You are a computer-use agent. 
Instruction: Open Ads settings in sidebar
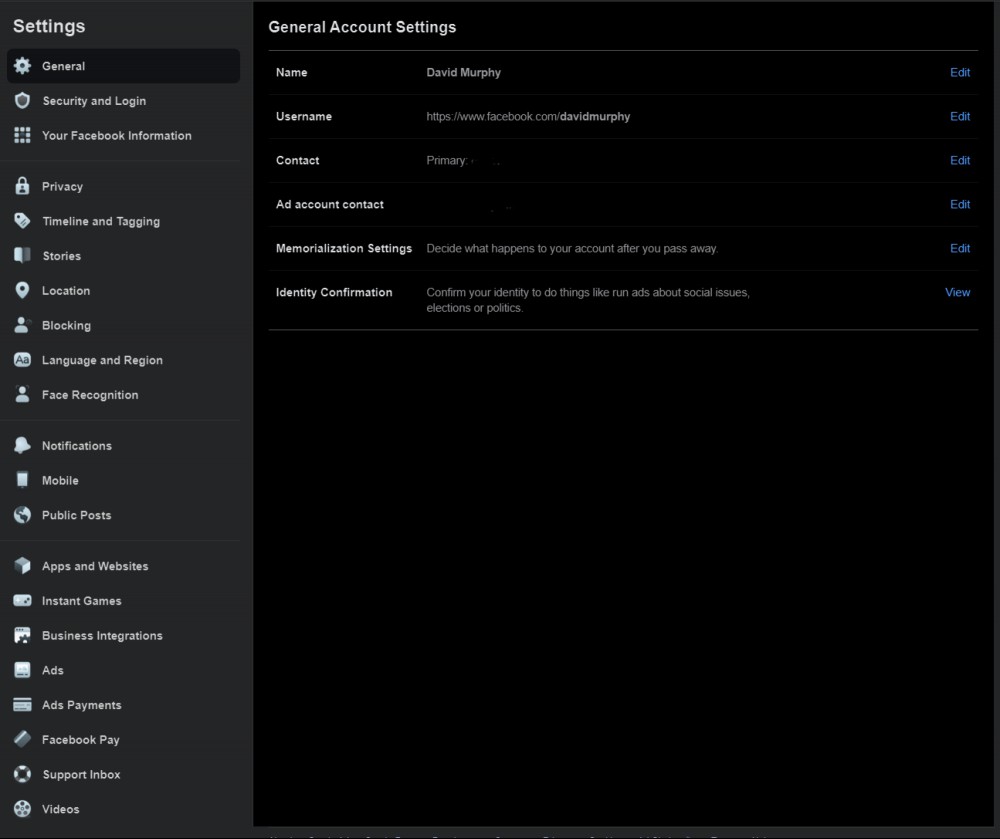click(x=124, y=670)
